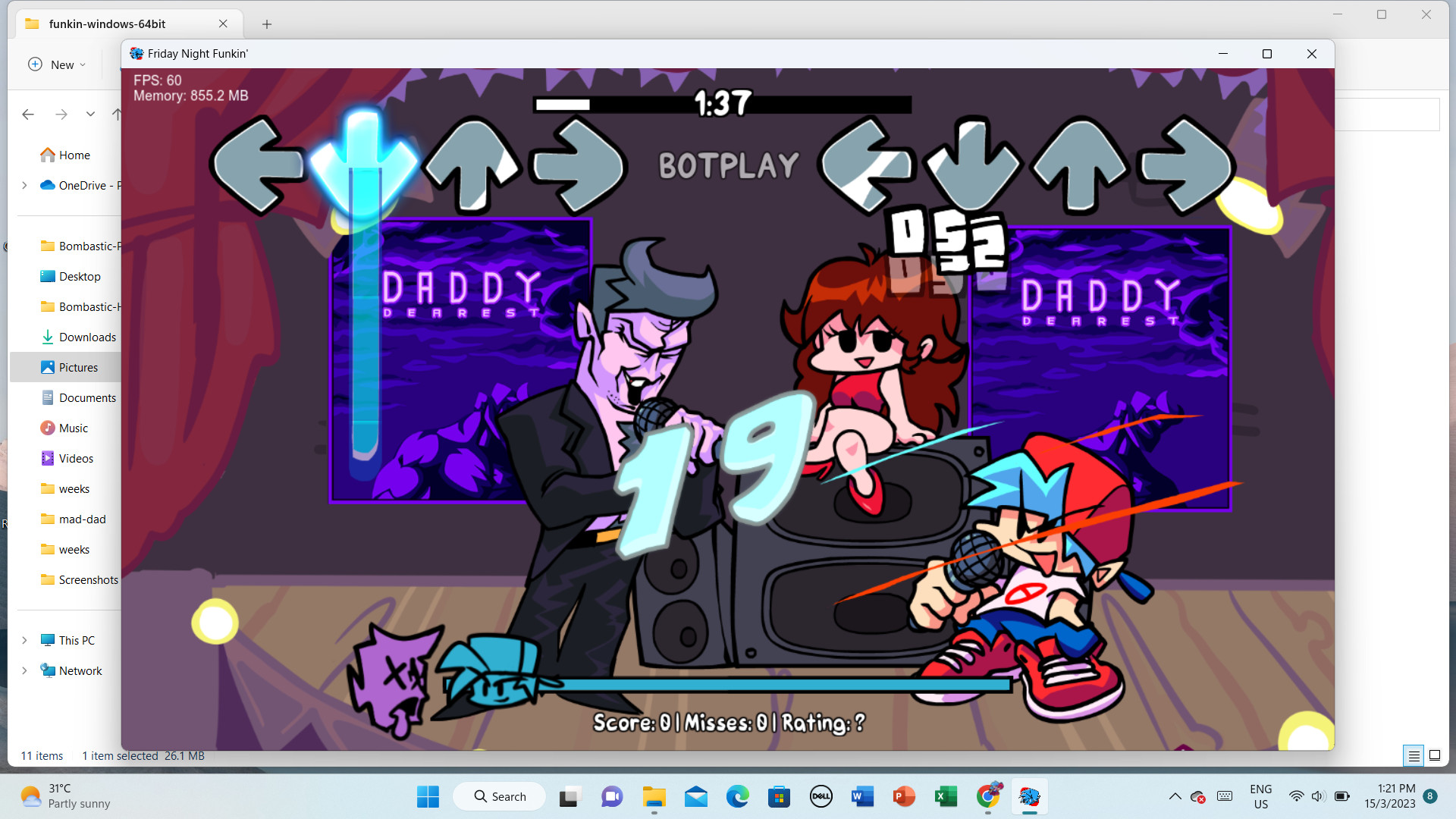Expand the Network node
This screenshot has height=819, width=1456.
[24, 670]
